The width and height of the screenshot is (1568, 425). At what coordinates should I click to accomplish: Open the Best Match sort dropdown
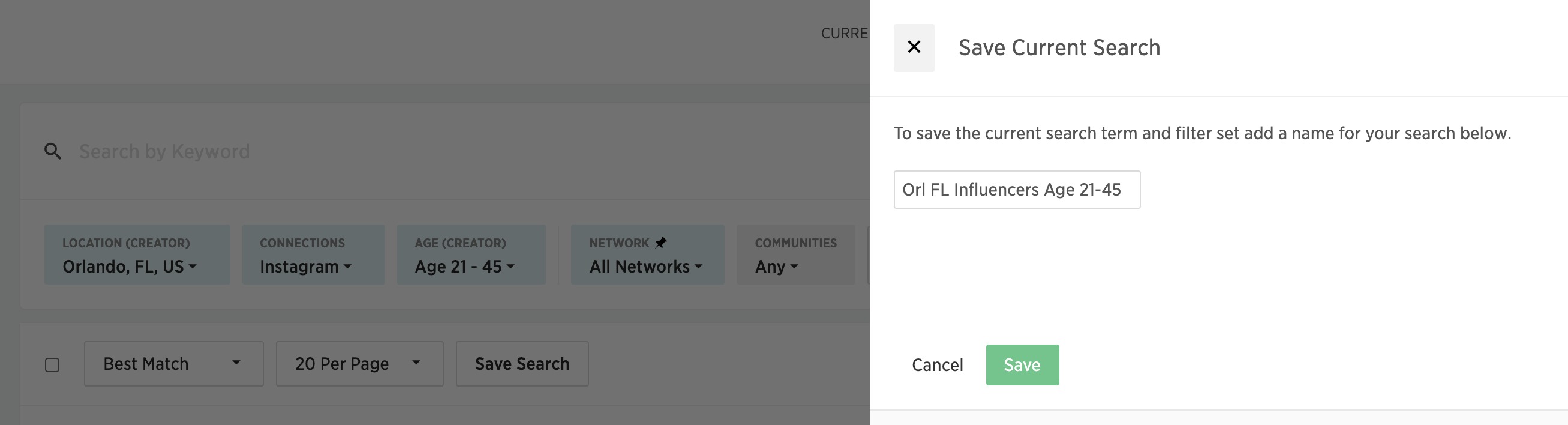pyautogui.click(x=173, y=364)
